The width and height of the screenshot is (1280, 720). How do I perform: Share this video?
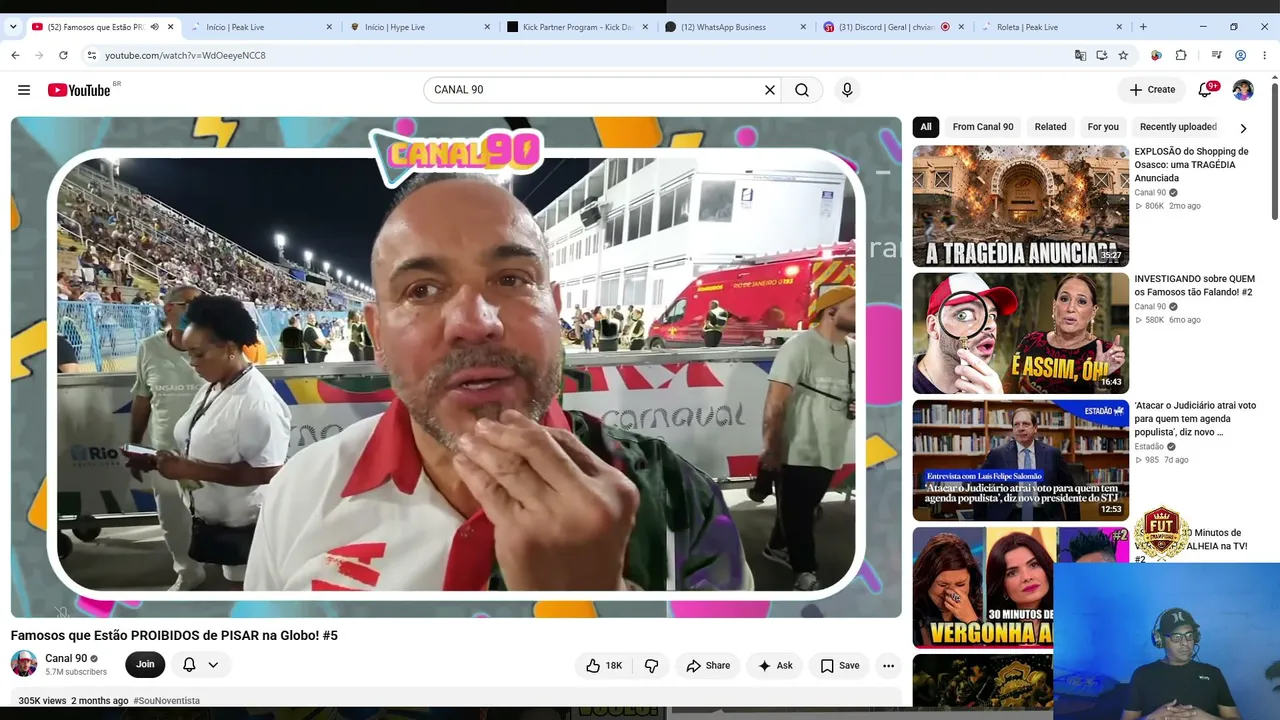[707, 665]
